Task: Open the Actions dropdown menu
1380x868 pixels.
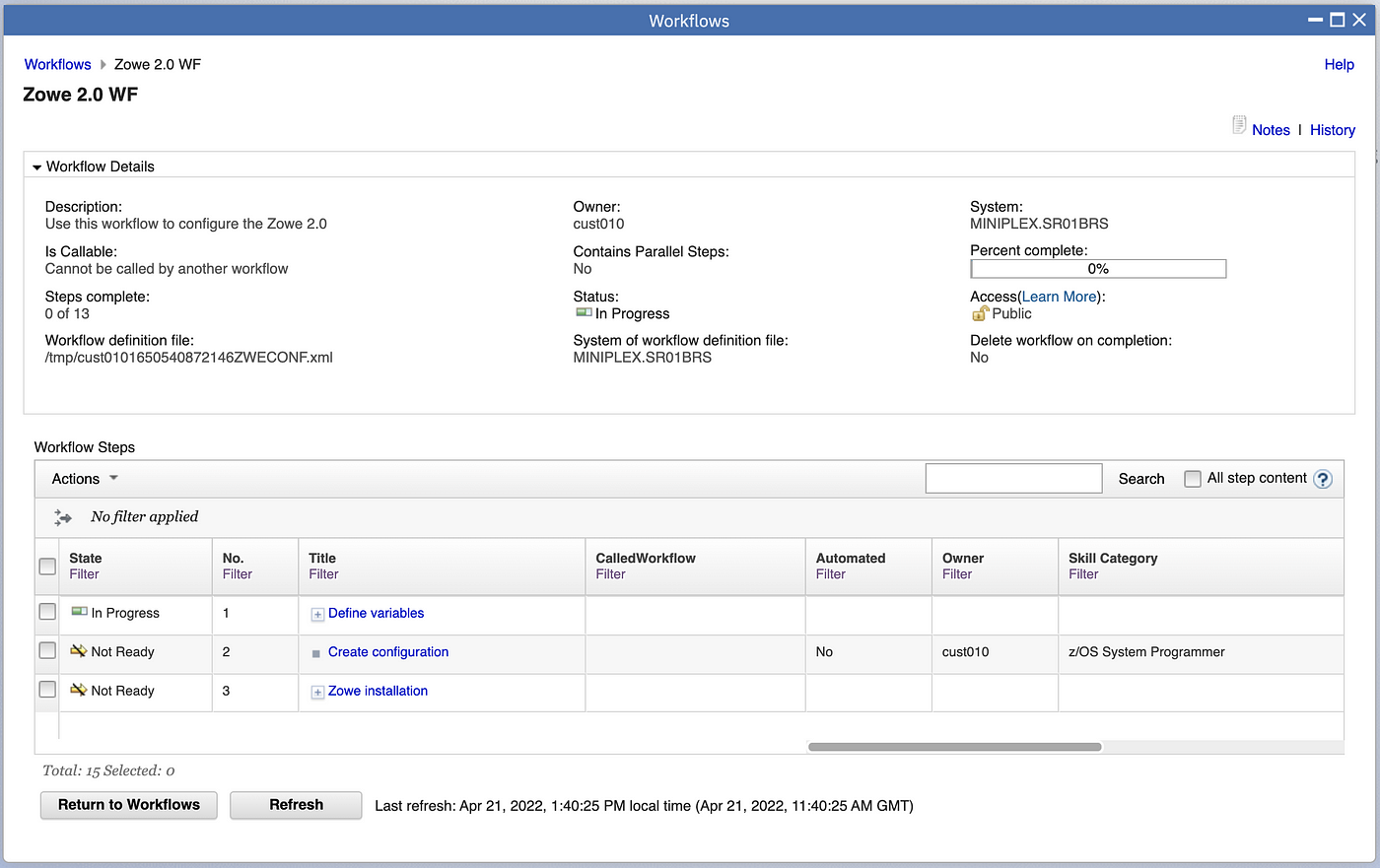Action: pos(85,479)
